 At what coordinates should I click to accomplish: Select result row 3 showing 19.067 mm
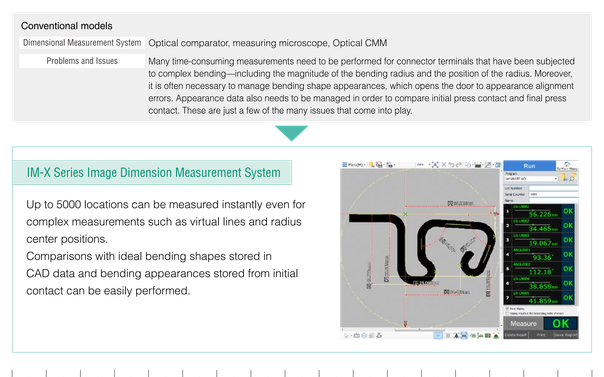coord(539,240)
